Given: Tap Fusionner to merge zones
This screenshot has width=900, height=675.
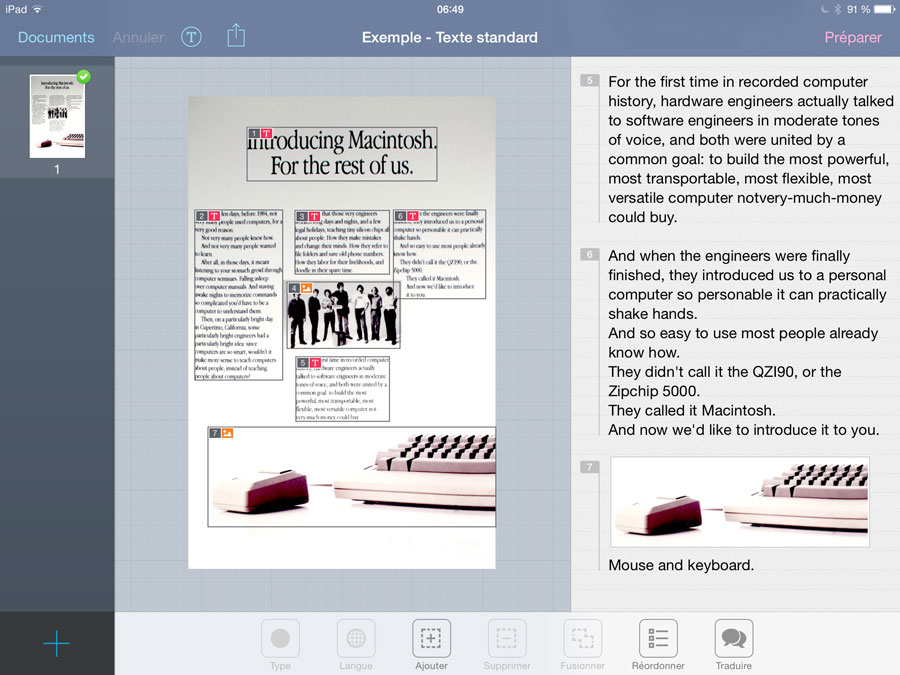Looking at the screenshot, I should click(583, 645).
